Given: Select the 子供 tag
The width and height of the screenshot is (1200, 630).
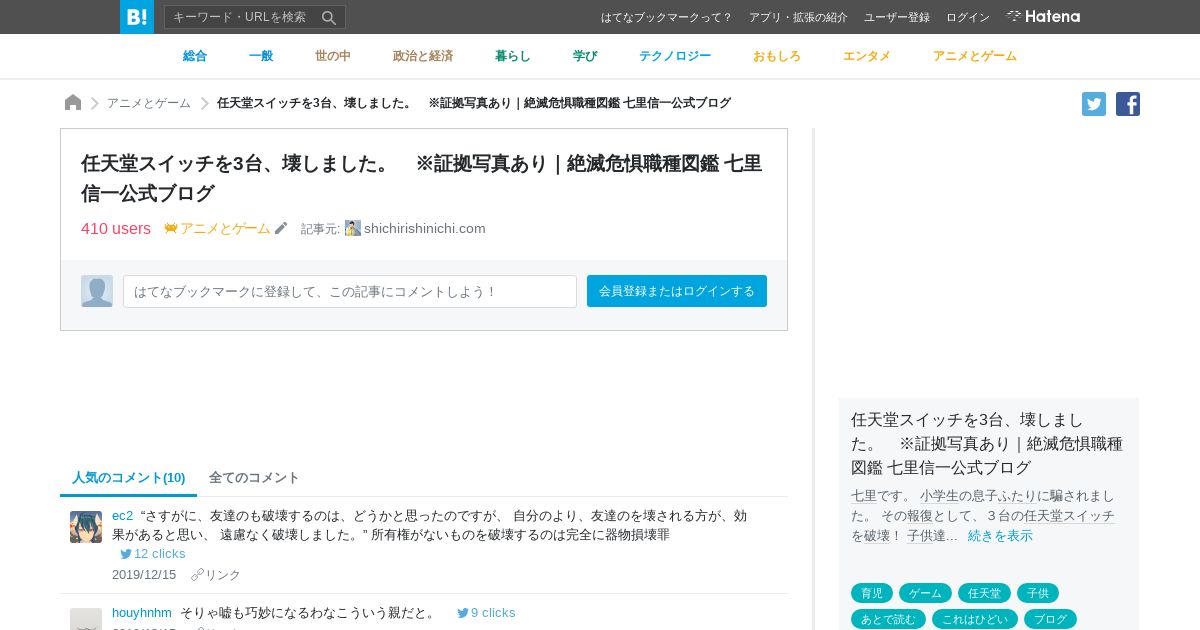Looking at the screenshot, I should (x=1038, y=593).
